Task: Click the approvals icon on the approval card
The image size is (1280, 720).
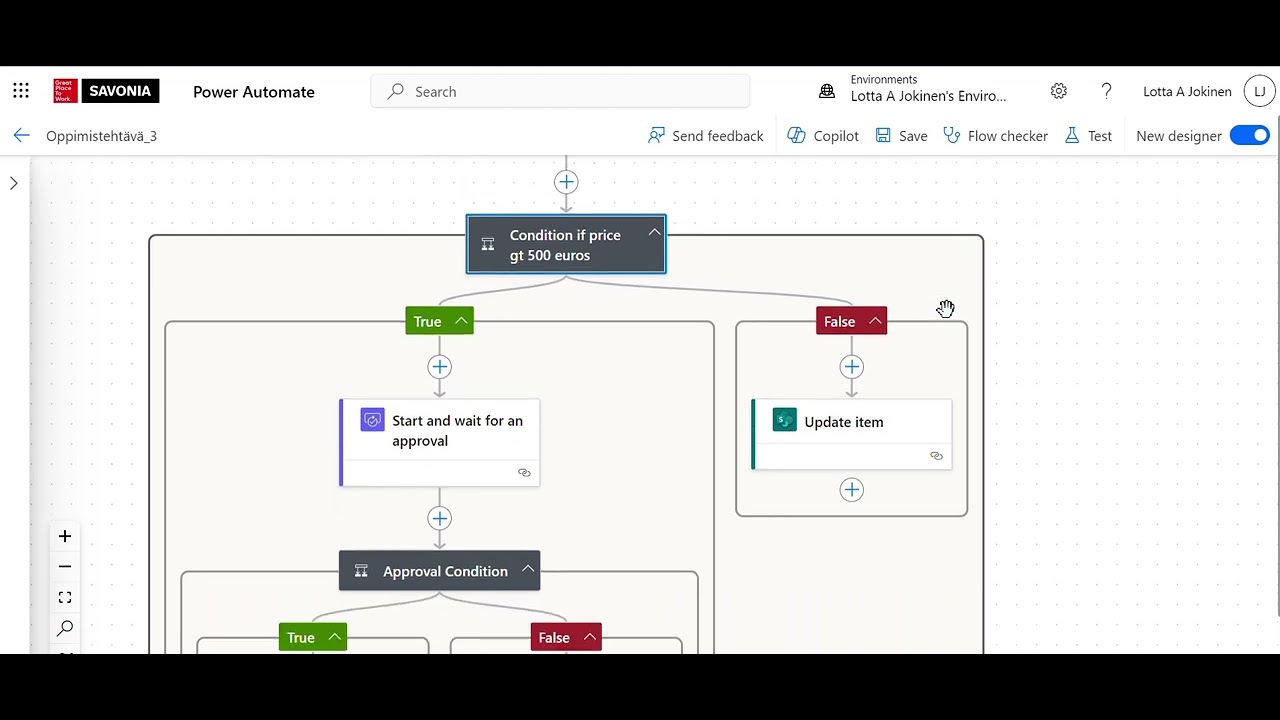Action: (x=372, y=420)
